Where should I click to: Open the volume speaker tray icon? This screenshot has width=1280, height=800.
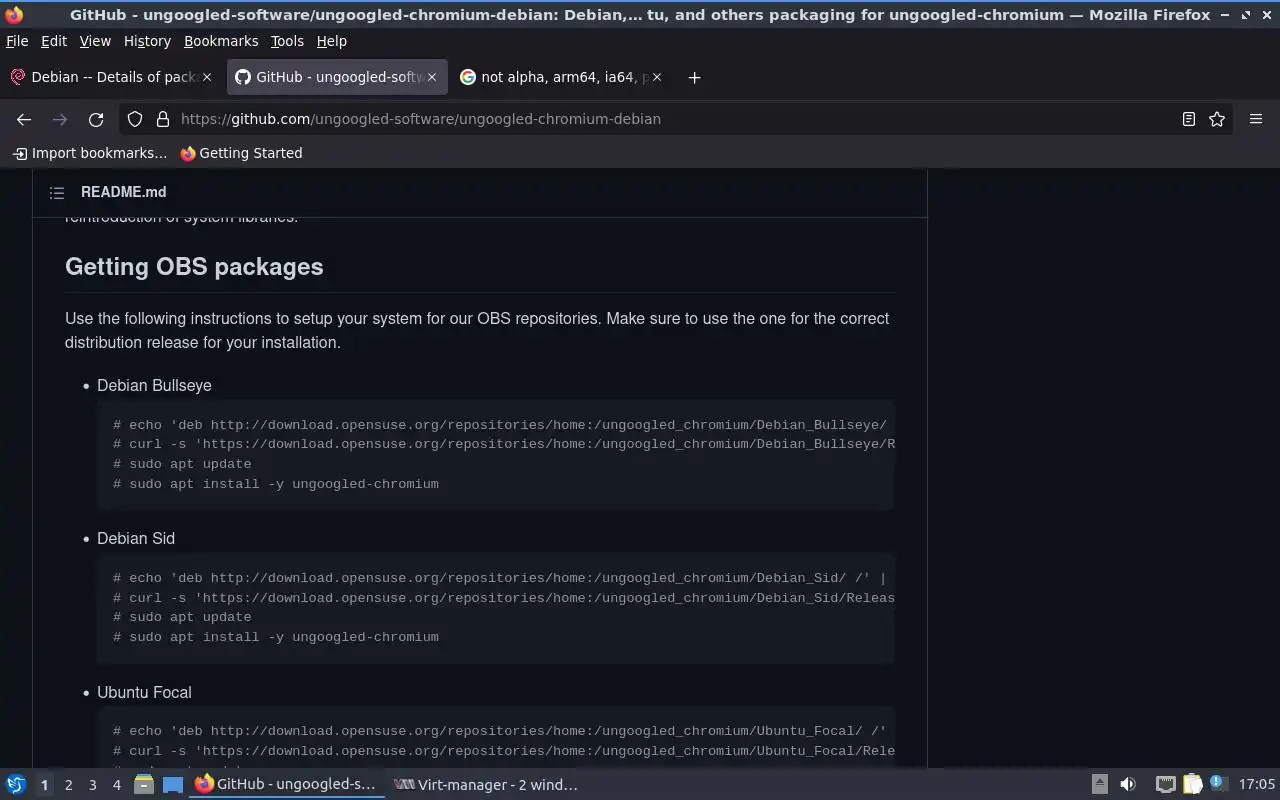[x=1128, y=785]
